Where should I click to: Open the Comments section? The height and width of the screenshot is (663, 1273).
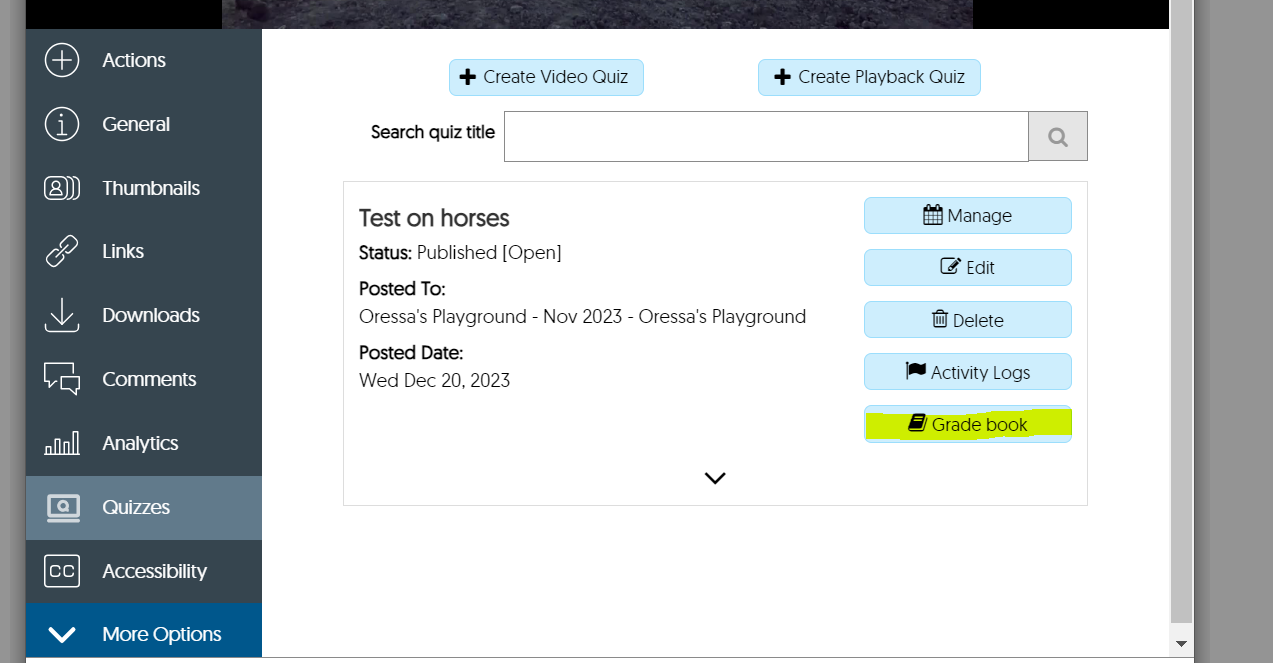(x=144, y=379)
